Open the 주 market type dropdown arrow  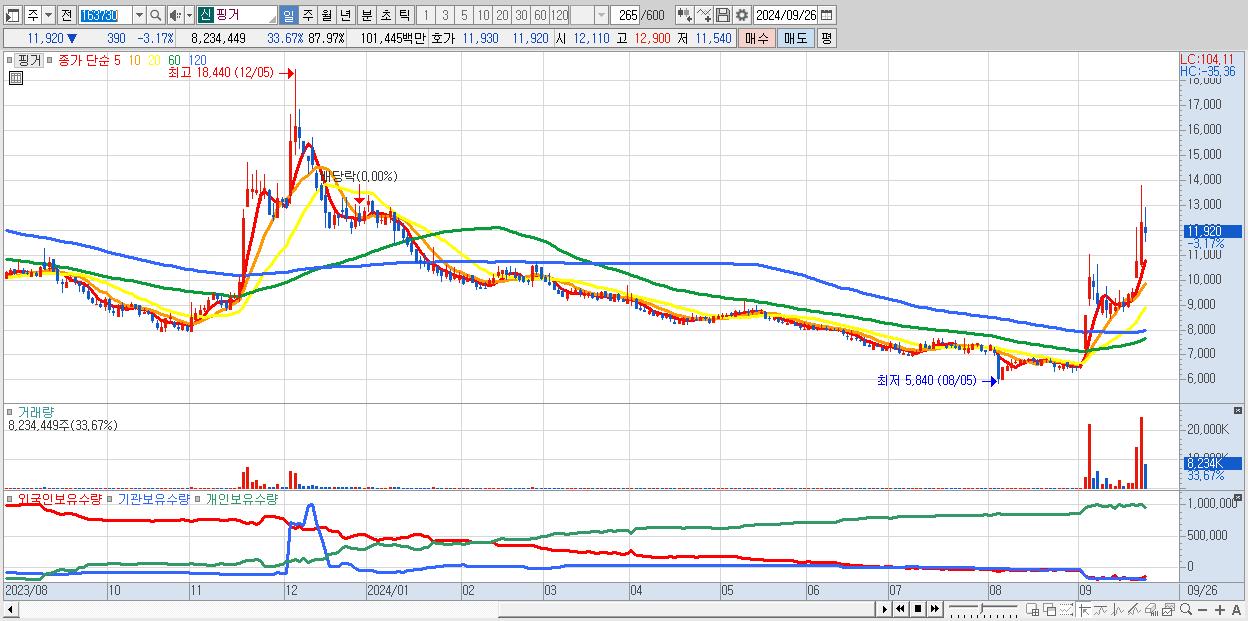pyautogui.click(x=49, y=15)
